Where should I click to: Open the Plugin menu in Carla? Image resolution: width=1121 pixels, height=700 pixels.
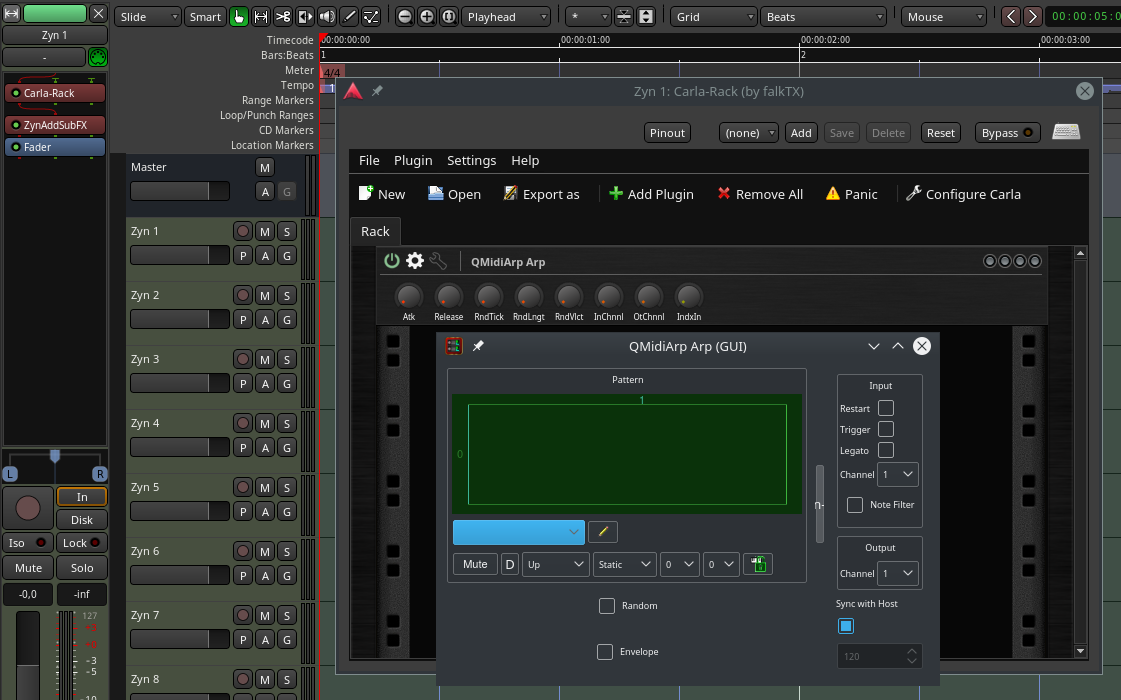coord(413,160)
